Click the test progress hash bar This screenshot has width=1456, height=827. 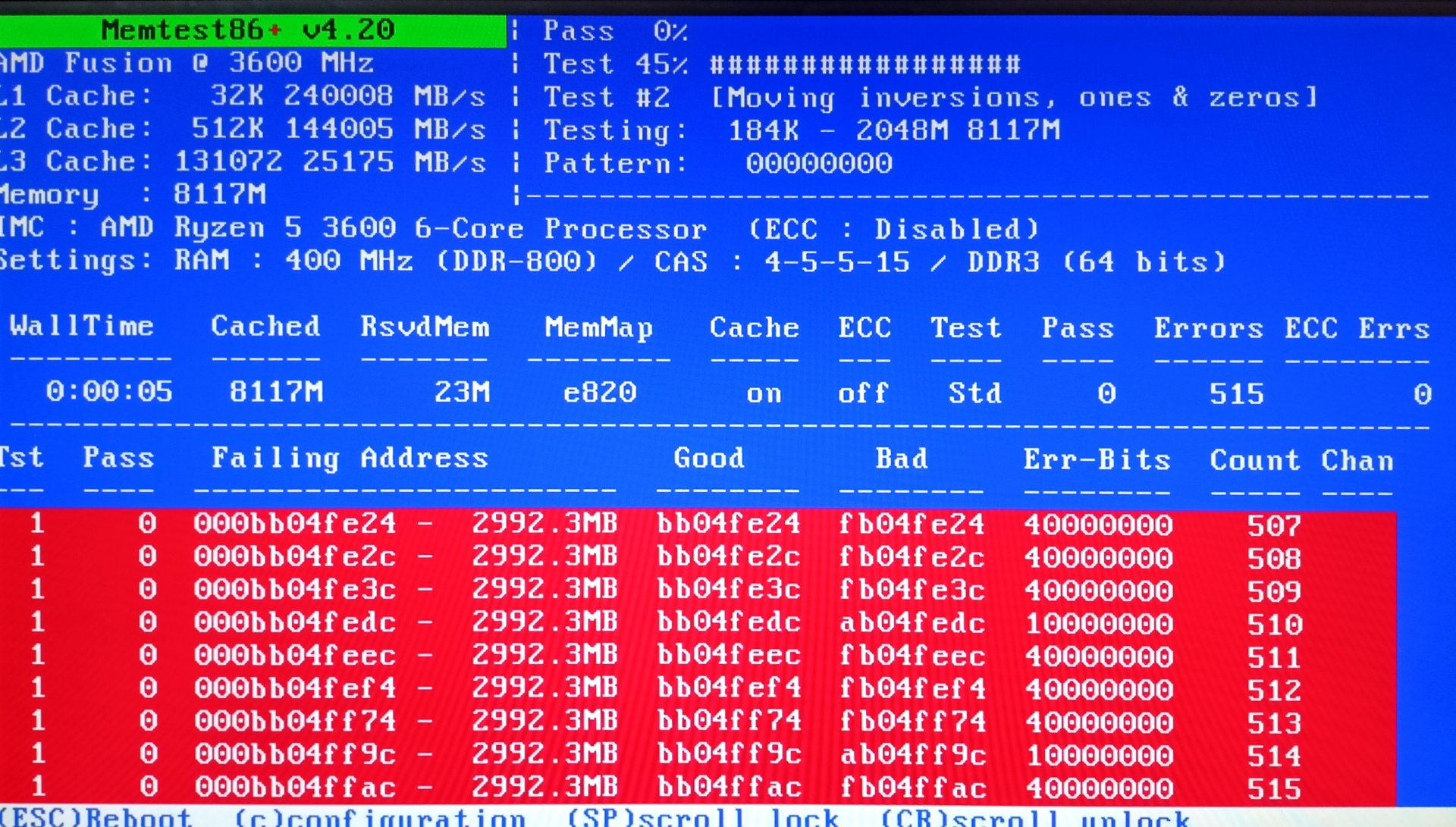(x=865, y=64)
